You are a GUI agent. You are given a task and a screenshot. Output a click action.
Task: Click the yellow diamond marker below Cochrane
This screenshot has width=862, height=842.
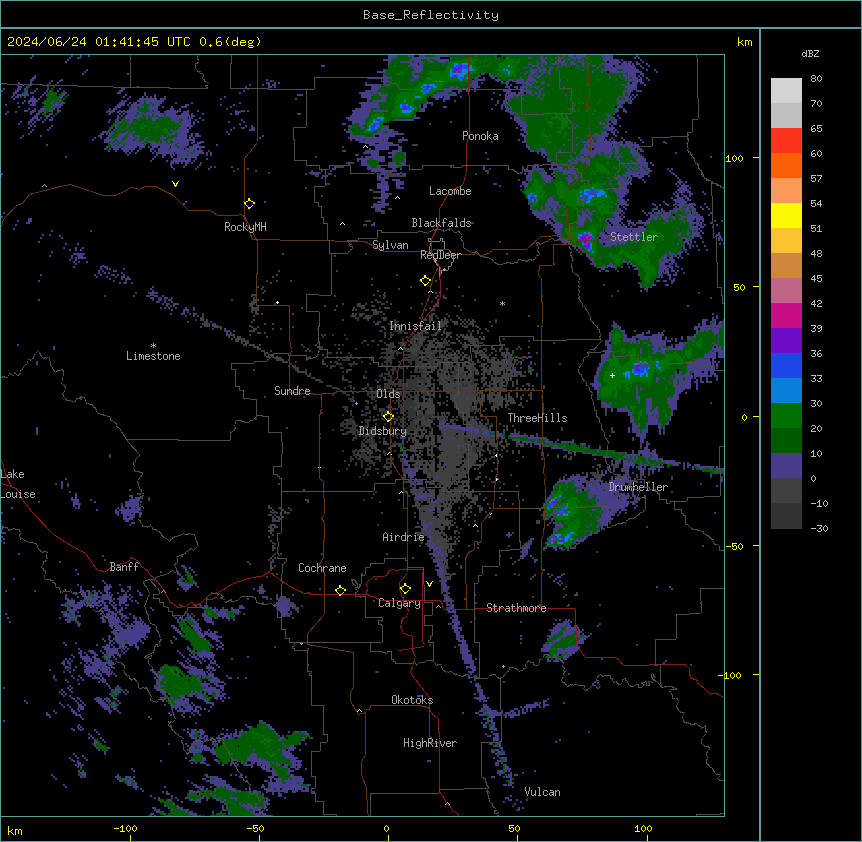(x=340, y=591)
